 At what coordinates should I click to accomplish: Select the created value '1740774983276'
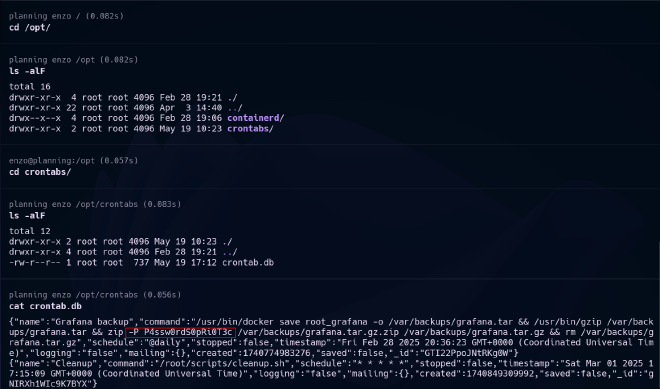(x=276, y=353)
